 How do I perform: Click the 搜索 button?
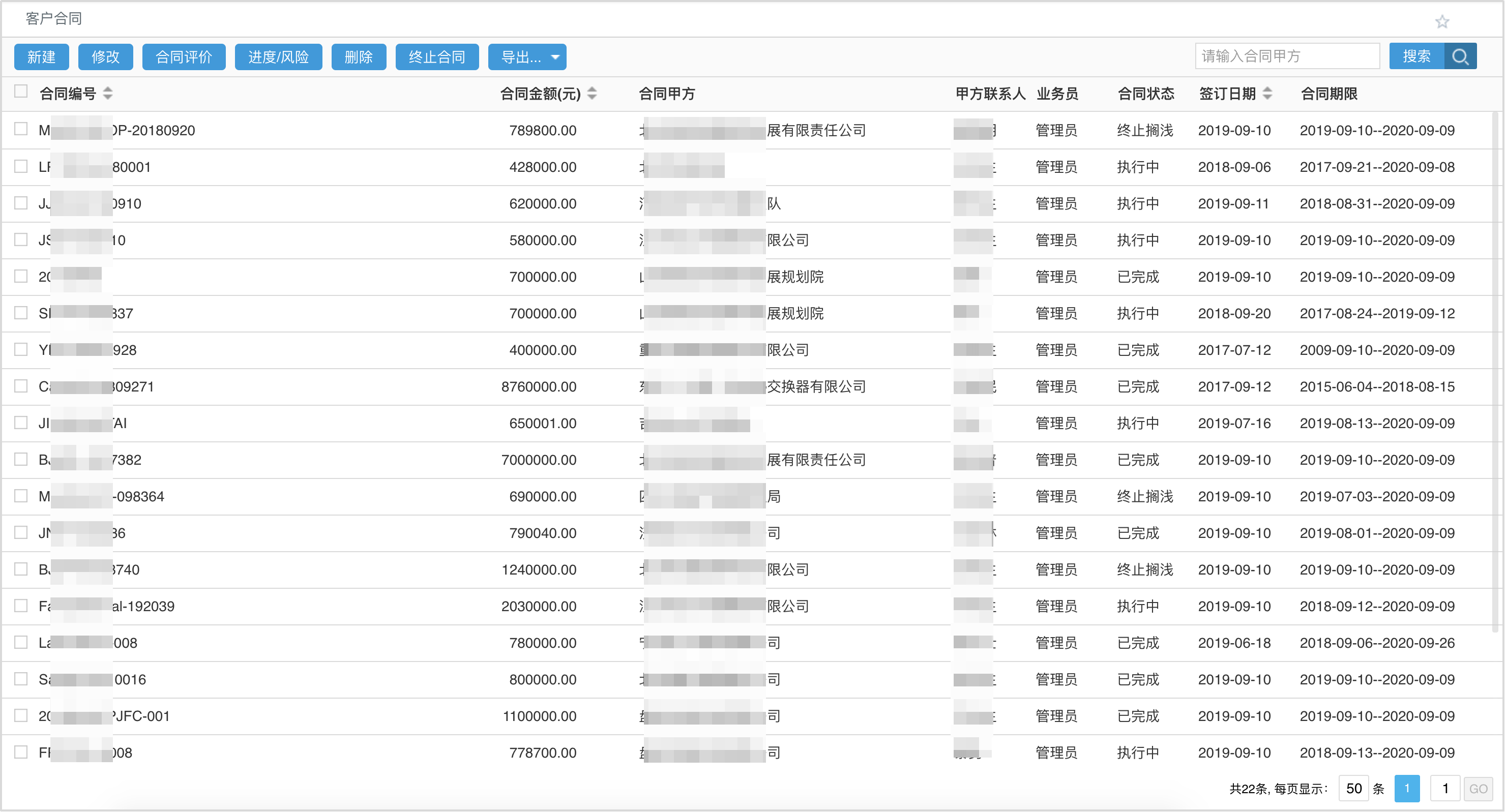coord(1416,57)
